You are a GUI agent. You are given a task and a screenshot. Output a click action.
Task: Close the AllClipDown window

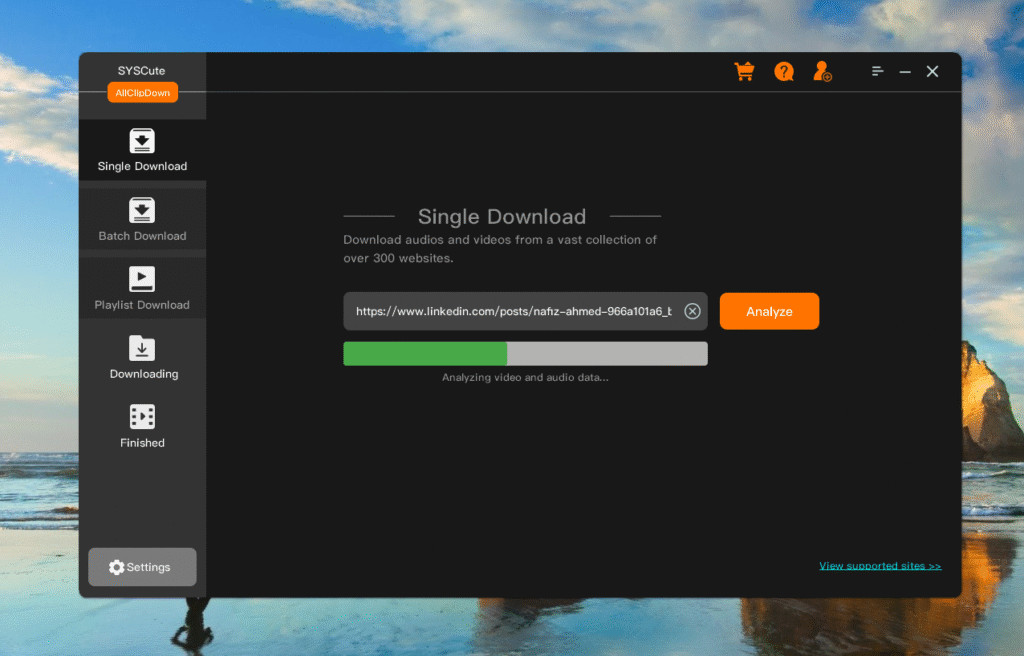[932, 71]
